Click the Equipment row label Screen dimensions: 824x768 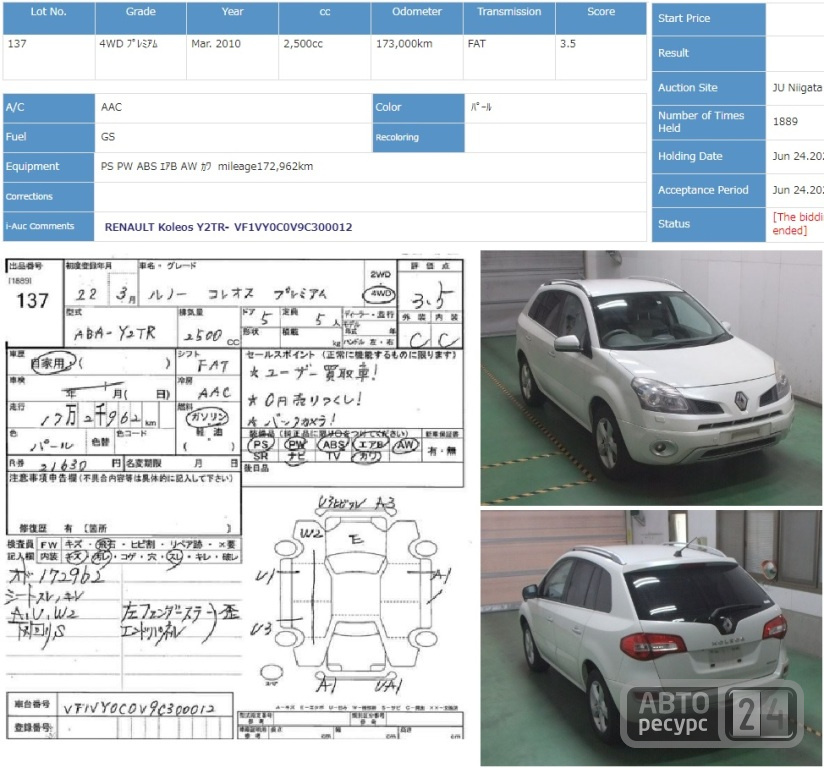coord(49,167)
